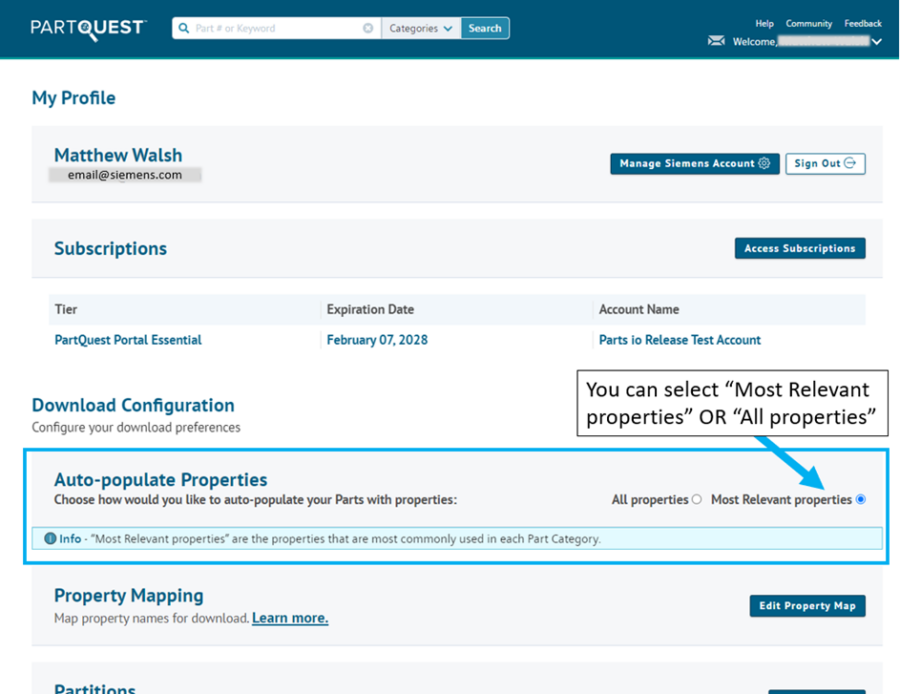900x694 pixels.
Task: Click inside the Part # or Keyword field
Action: point(270,27)
